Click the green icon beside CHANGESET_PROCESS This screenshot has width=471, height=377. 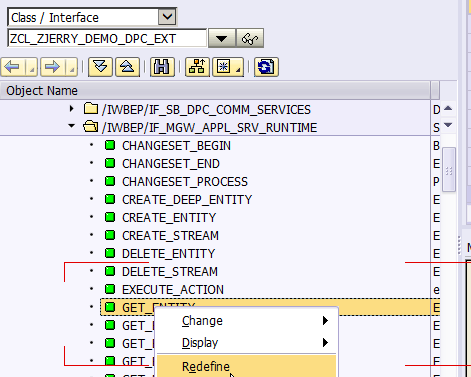110,181
